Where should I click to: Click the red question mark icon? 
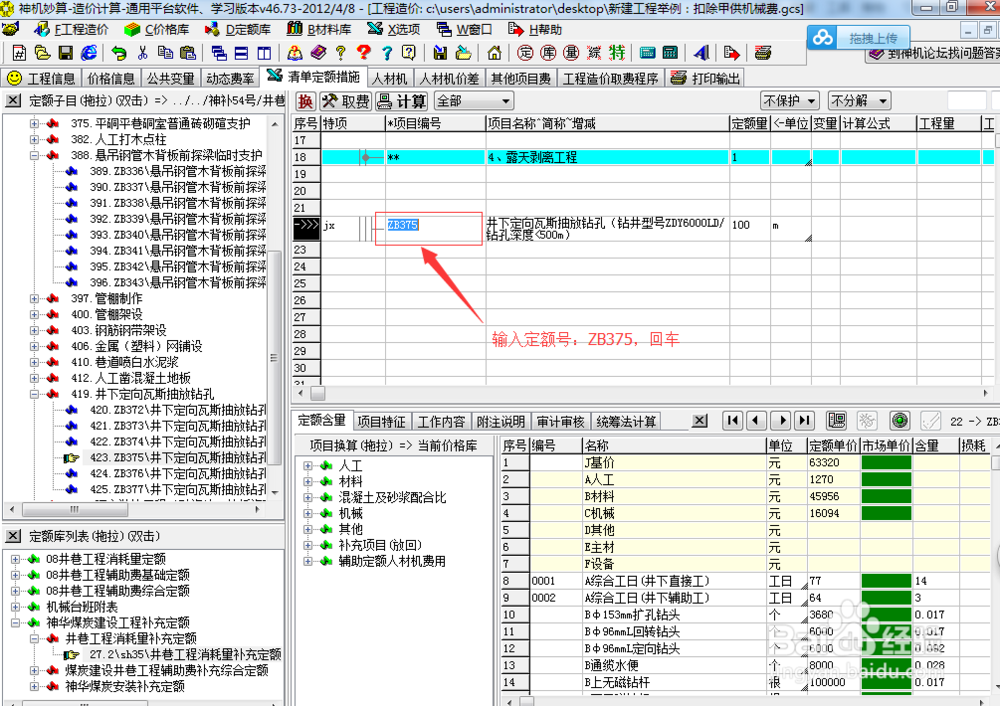point(364,53)
